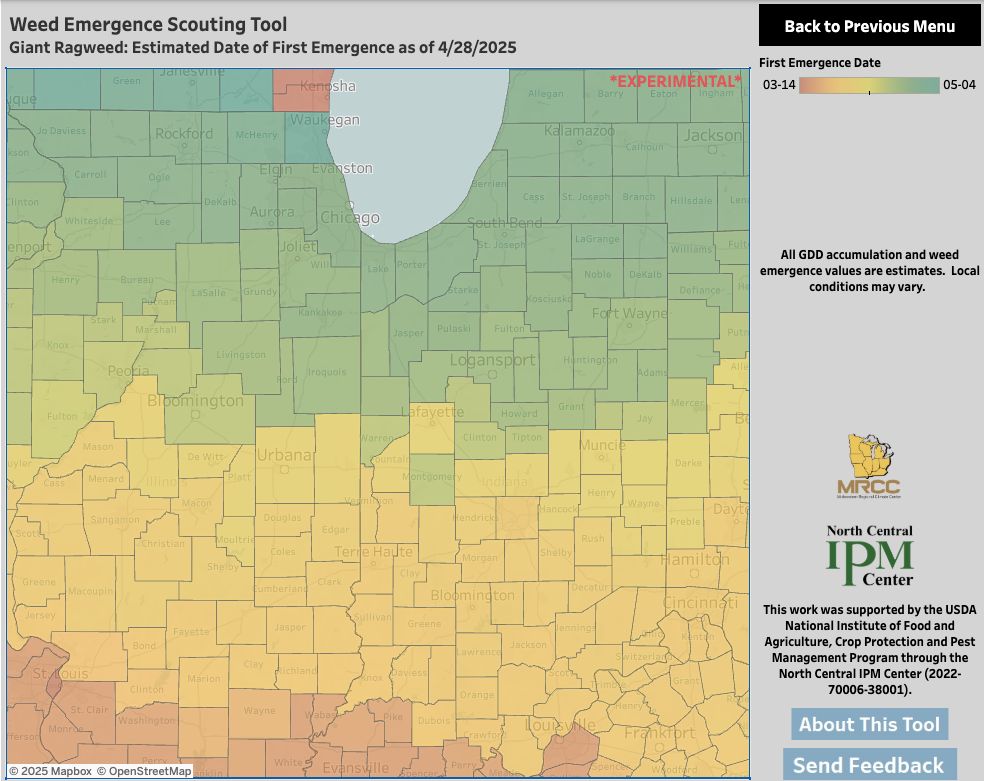Click the Chicago city label on map
Screen dimensions: 984x781
coord(350,218)
